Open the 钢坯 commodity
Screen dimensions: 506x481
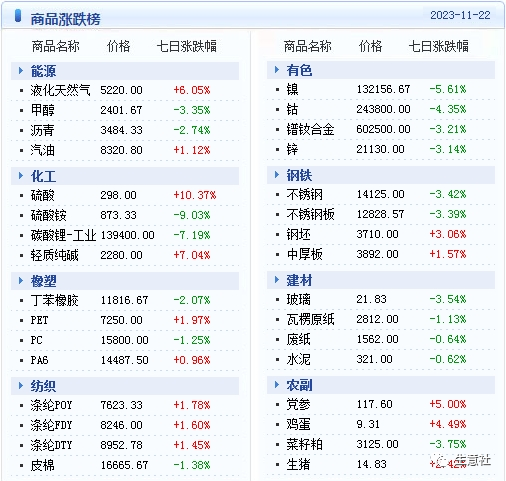pos(298,234)
